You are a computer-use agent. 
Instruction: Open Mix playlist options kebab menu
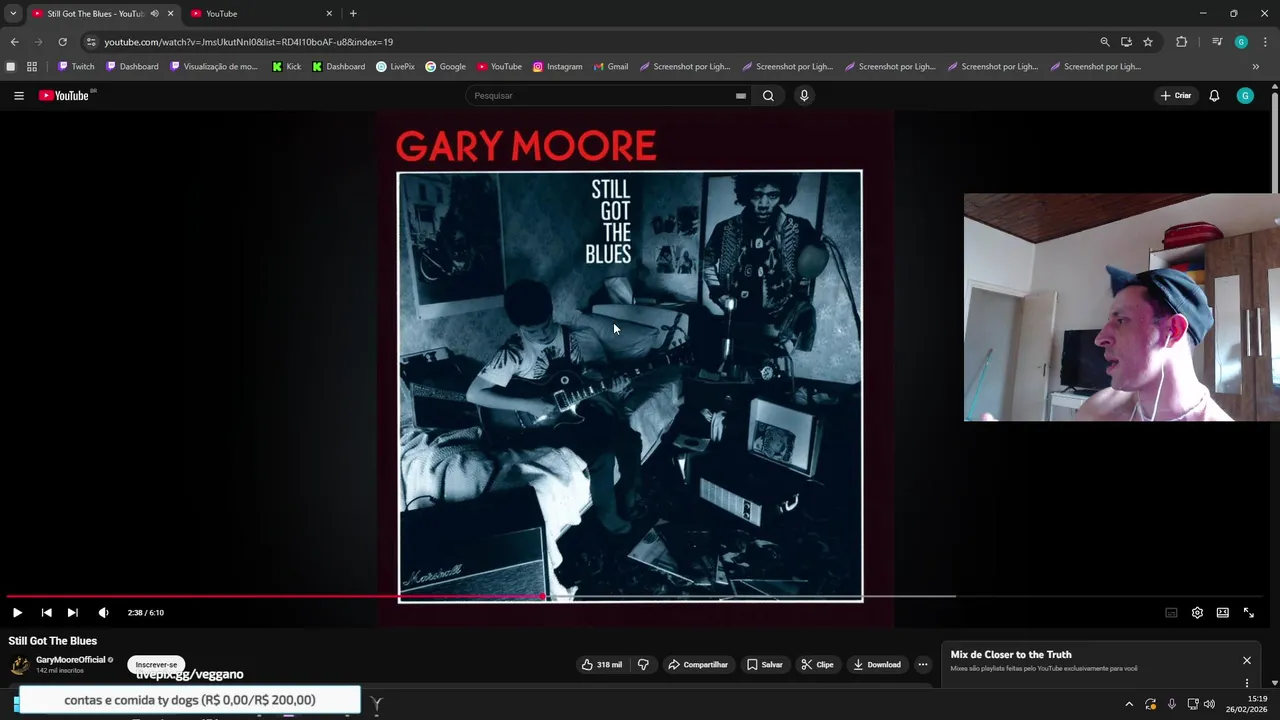point(1247,683)
